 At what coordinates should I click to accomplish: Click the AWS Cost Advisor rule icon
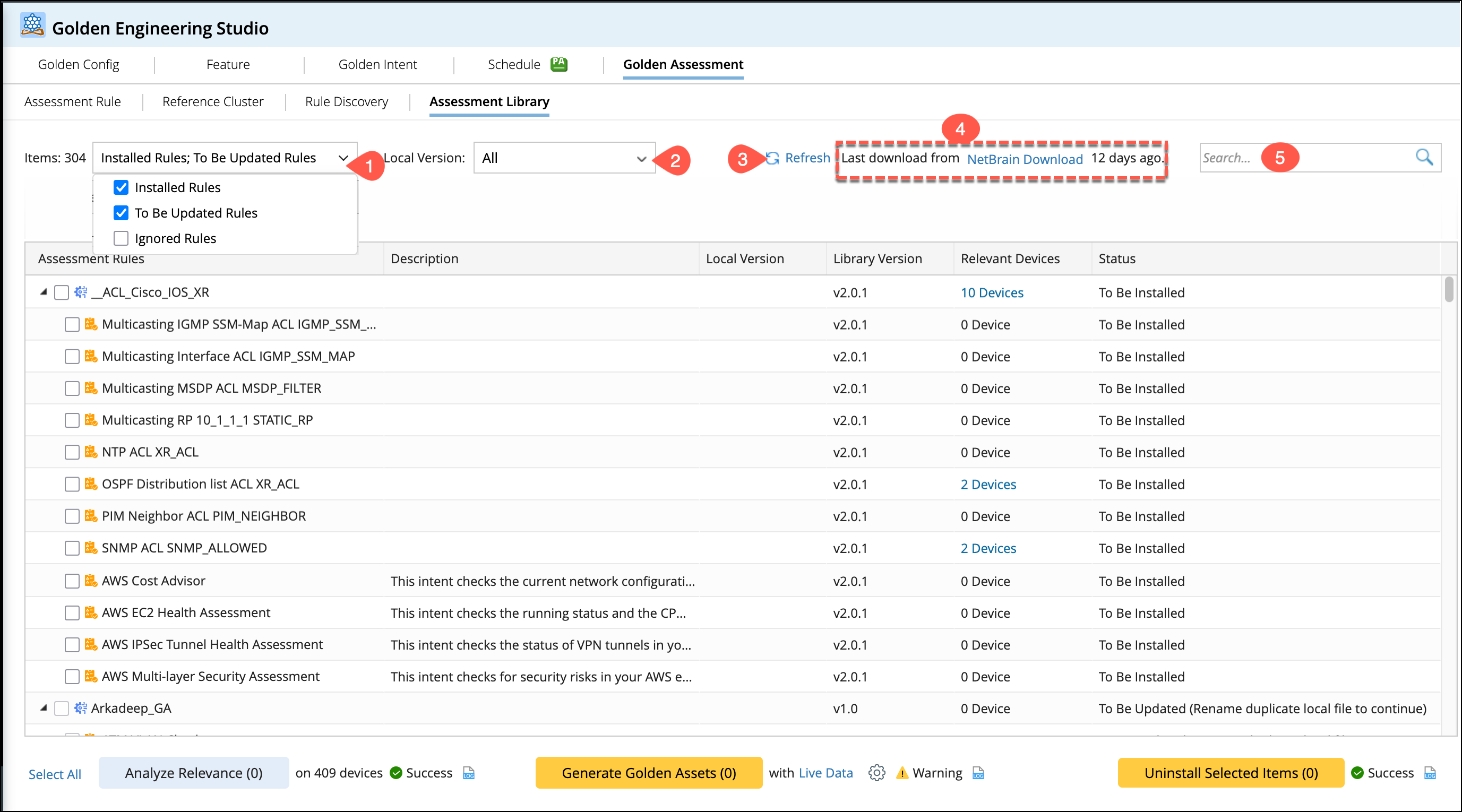click(x=91, y=581)
